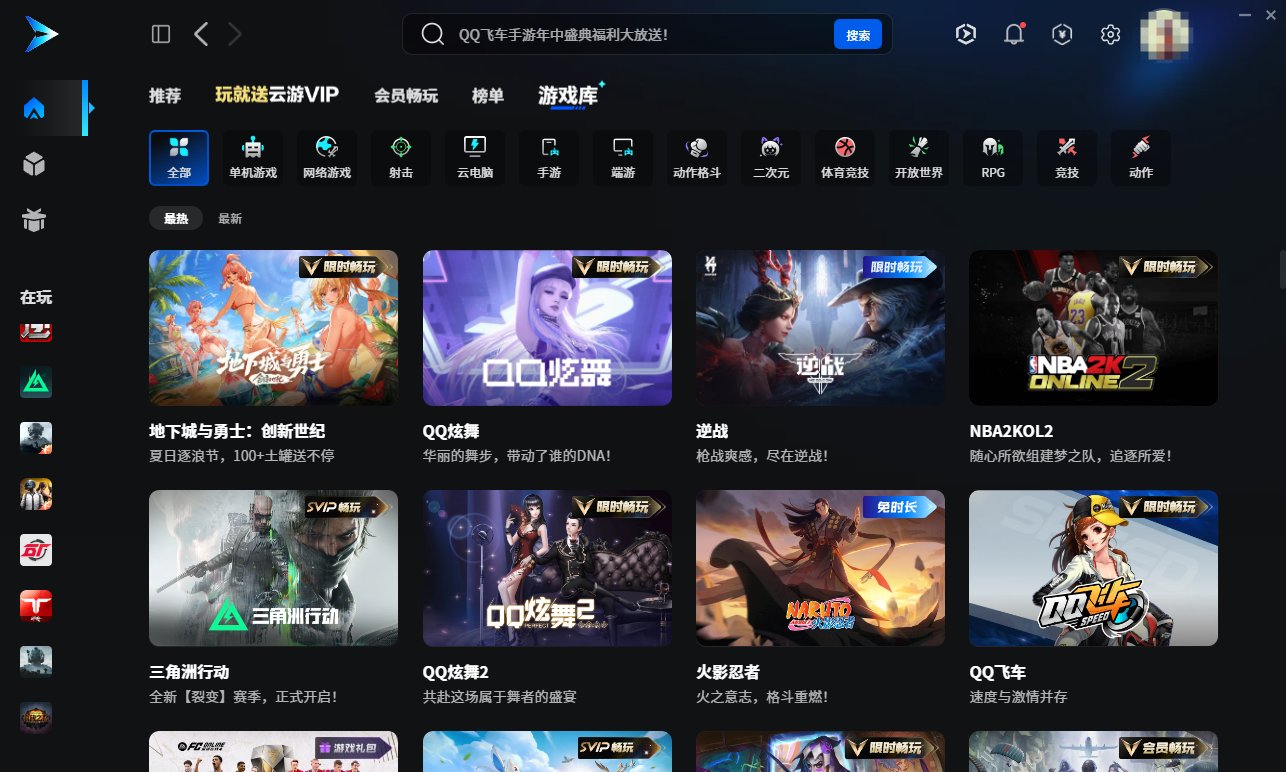The width and height of the screenshot is (1286, 772).
Task: Open the settings gear
Action: pyautogui.click(x=1110, y=34)
